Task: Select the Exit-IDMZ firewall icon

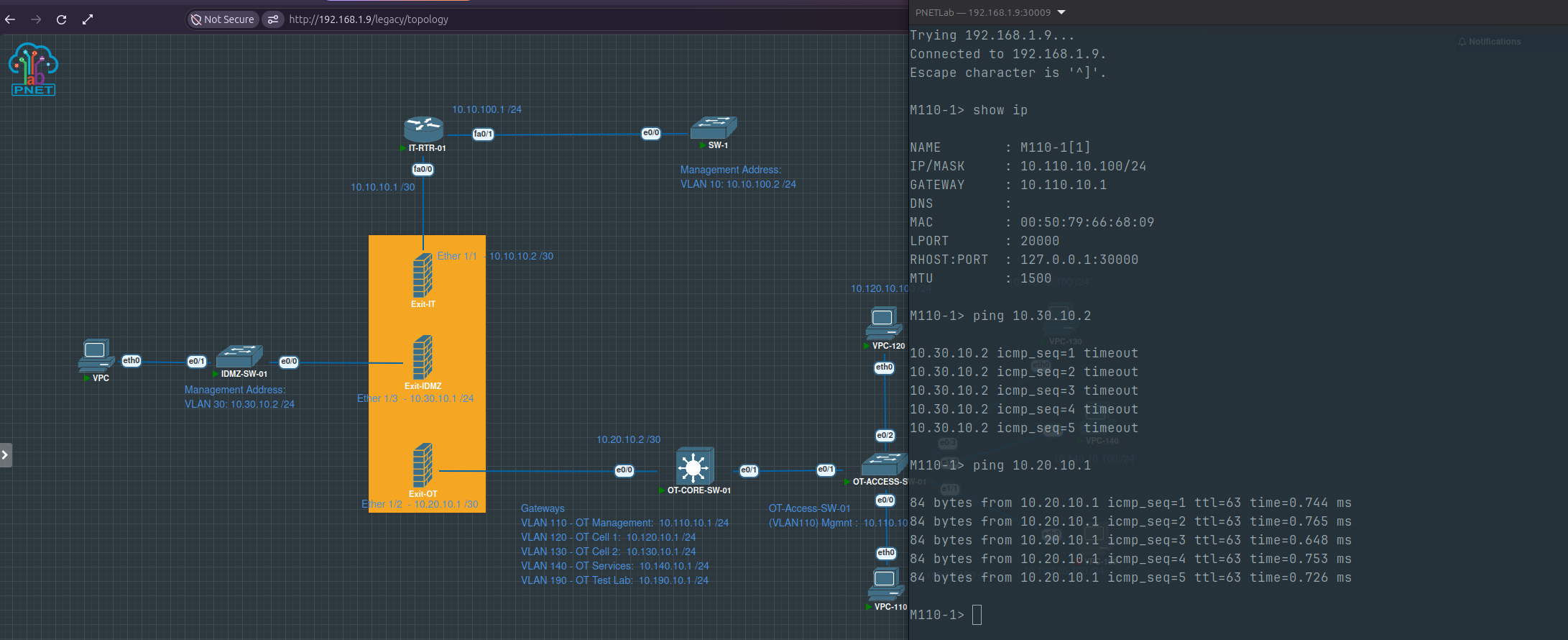Action: point(423,357)
